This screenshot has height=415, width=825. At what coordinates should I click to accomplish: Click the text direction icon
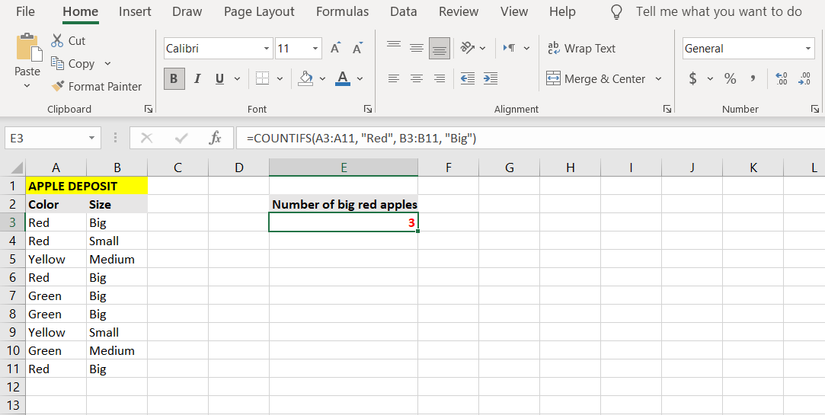coord(509,48)
